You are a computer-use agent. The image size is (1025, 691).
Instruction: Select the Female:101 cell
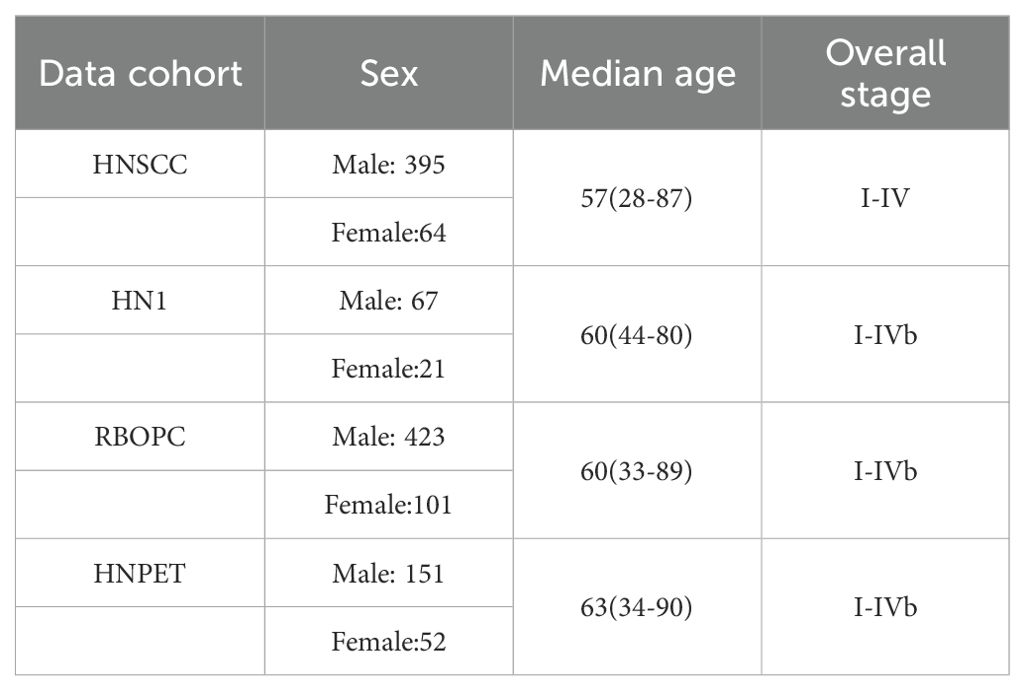pyautogui.click(x=388, y=505)
